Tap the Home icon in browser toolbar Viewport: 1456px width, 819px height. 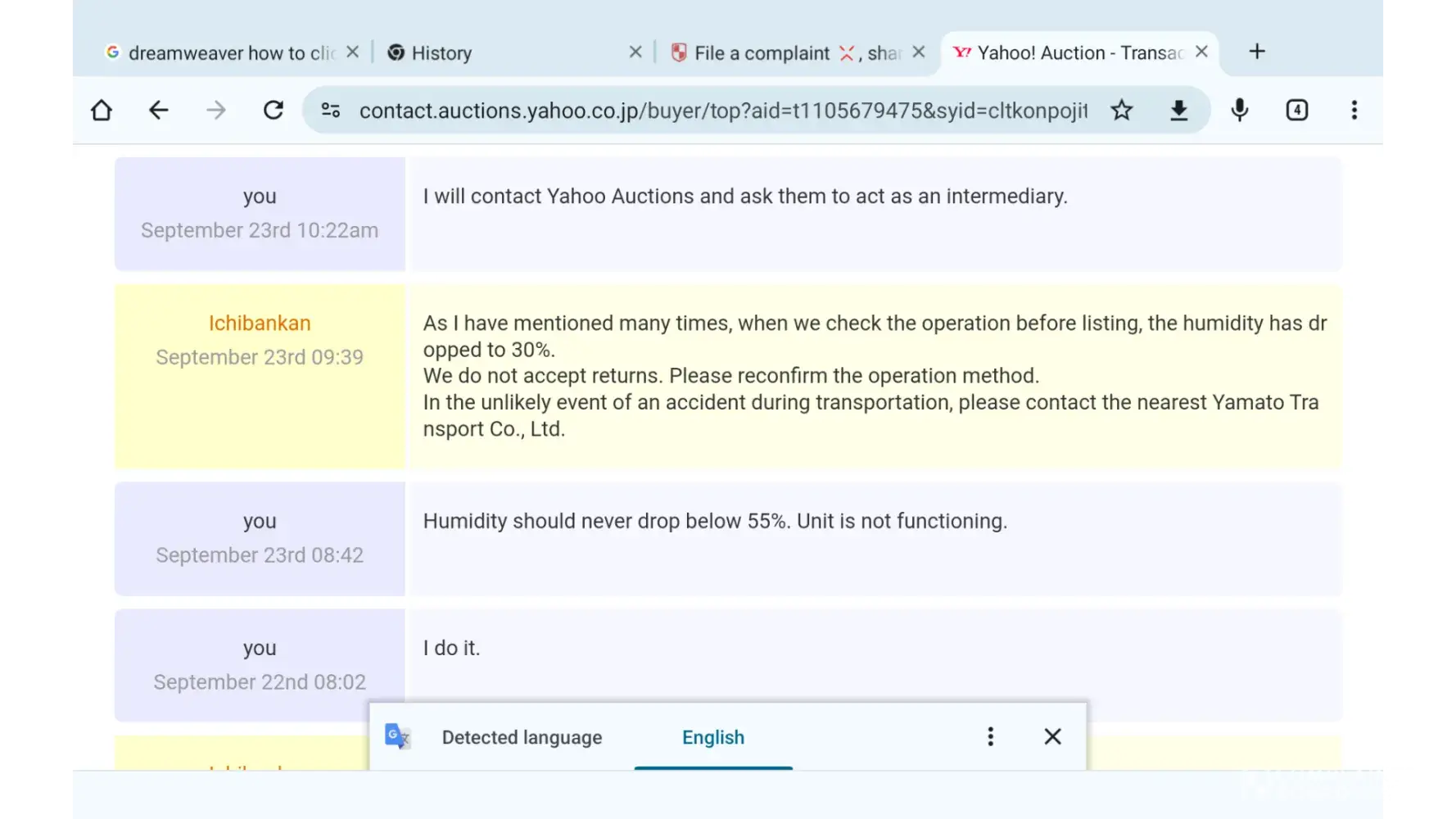102,111
